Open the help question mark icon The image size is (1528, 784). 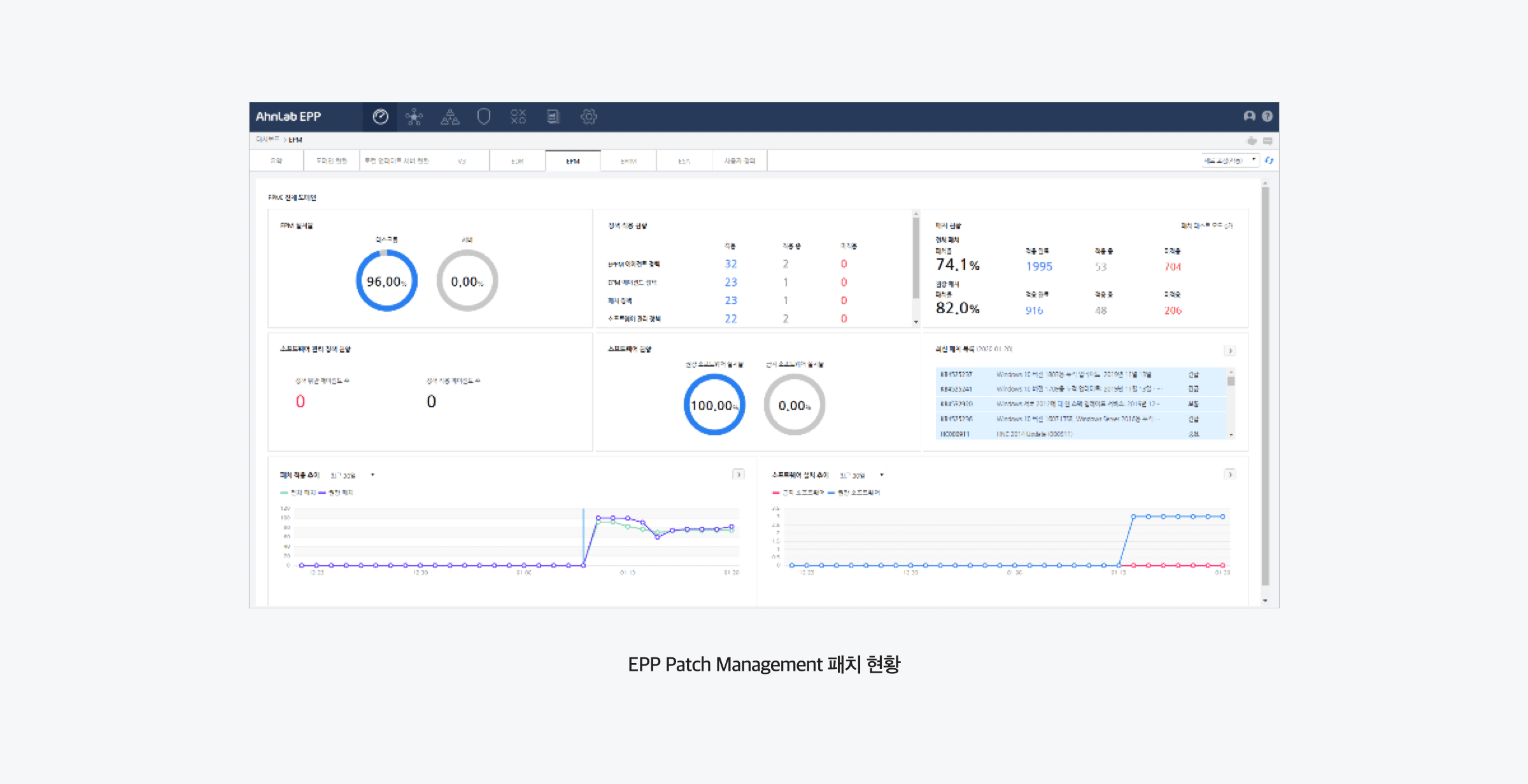pos(1267,116)
